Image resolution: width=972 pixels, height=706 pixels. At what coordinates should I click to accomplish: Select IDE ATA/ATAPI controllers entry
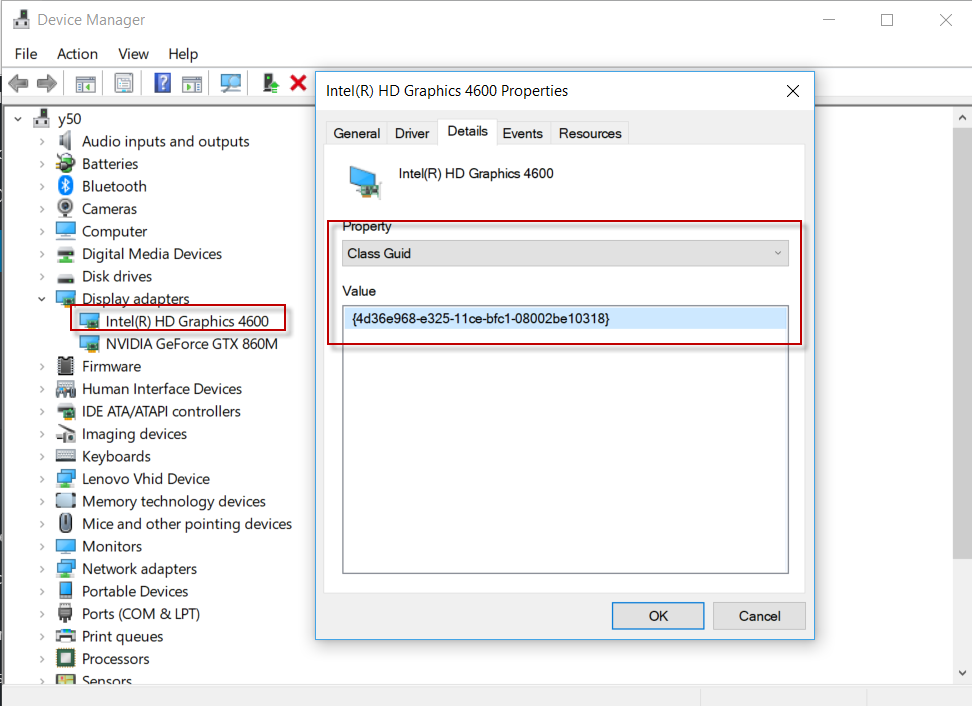point(161,411)
